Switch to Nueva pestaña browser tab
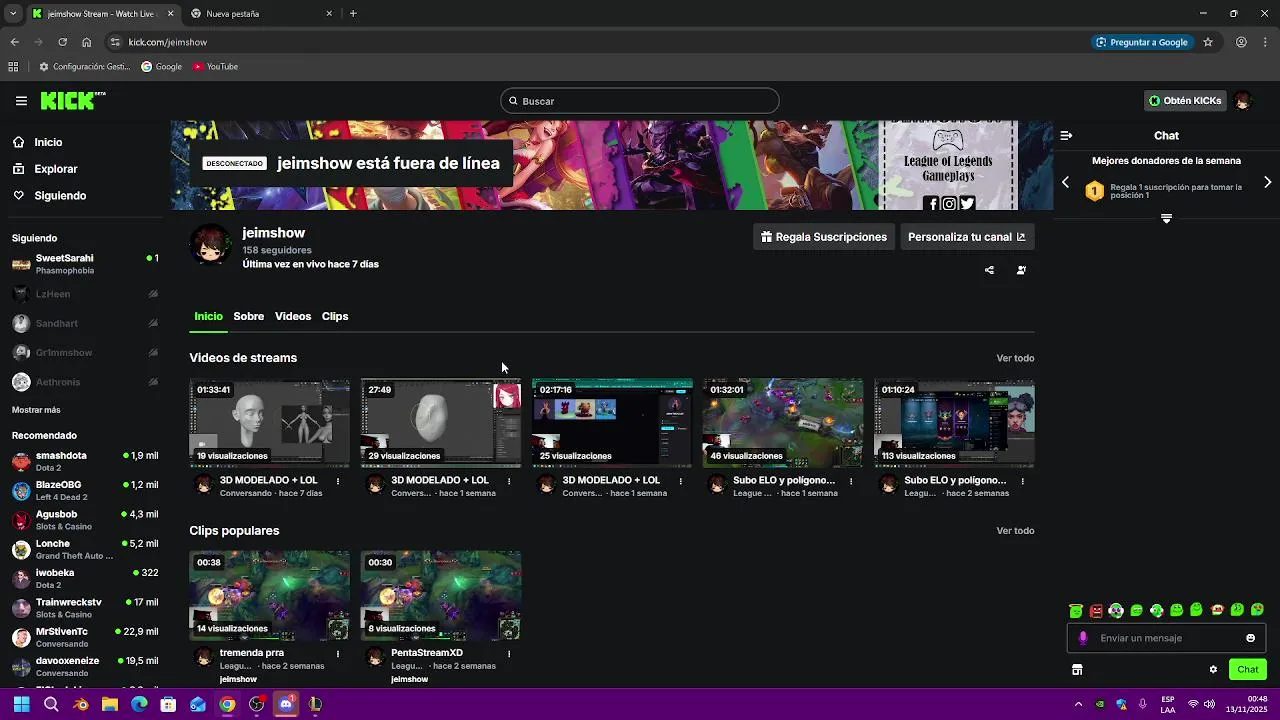The height and width of the screenshot is (720, 1280). pos(260,14)
